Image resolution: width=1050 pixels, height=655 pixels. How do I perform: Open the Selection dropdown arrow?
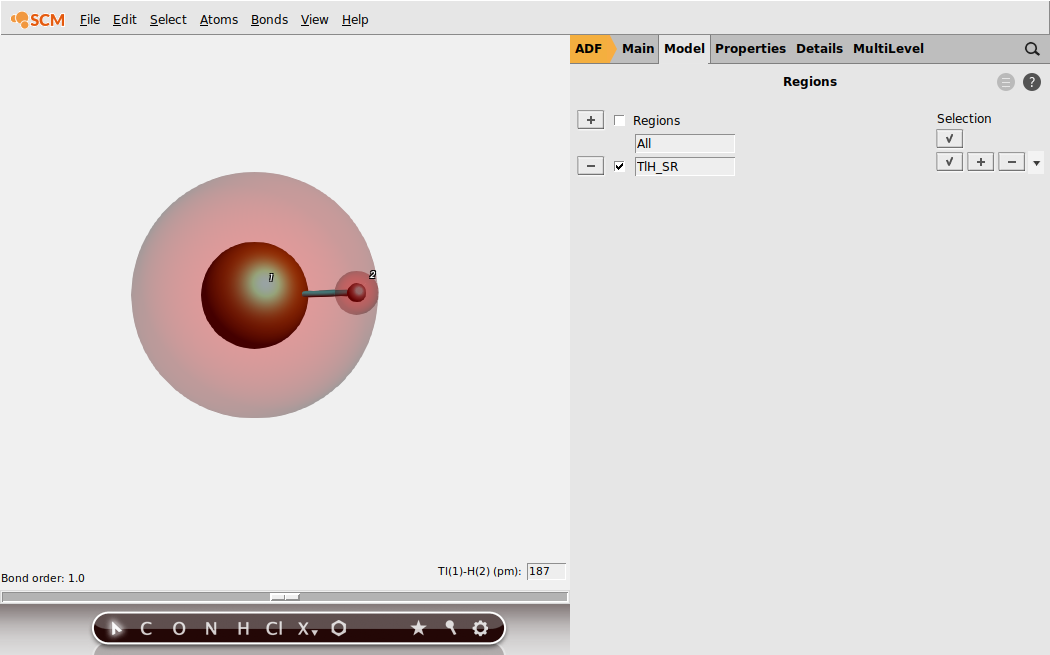[1036, 161]
